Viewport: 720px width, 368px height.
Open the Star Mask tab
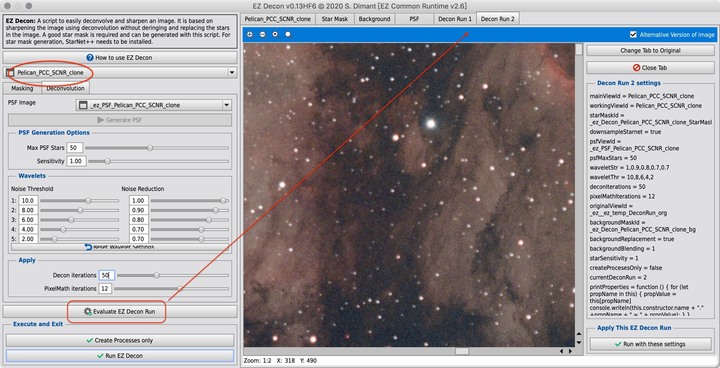coord(335,19)
